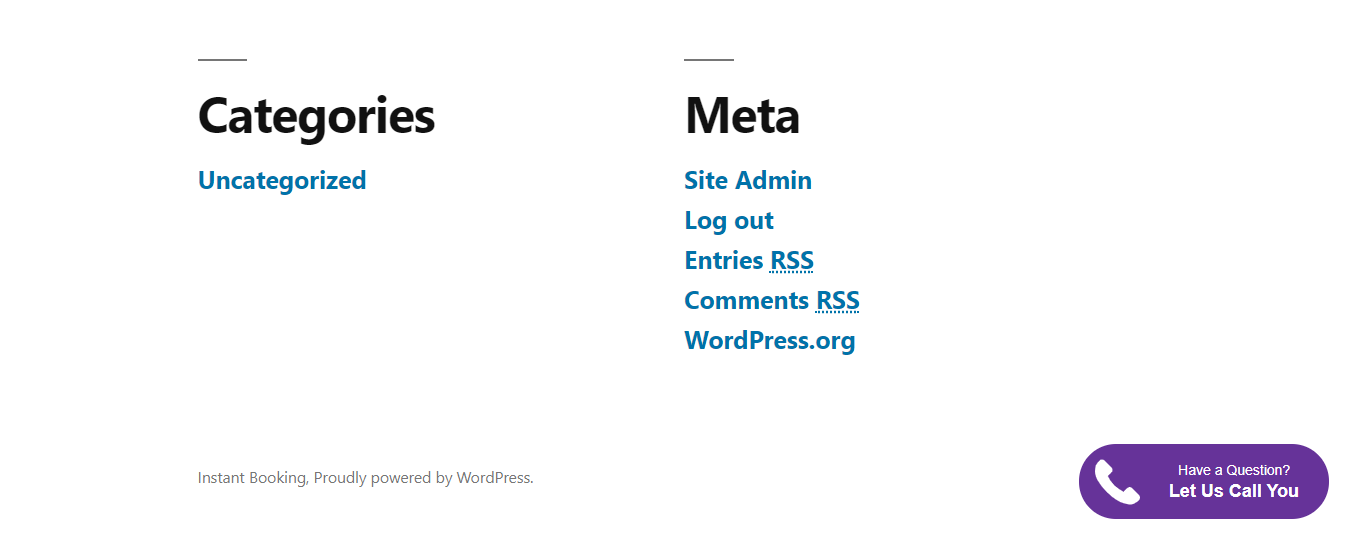
Task: Click the Instant Booking footer link
Action: pos(251,478)
